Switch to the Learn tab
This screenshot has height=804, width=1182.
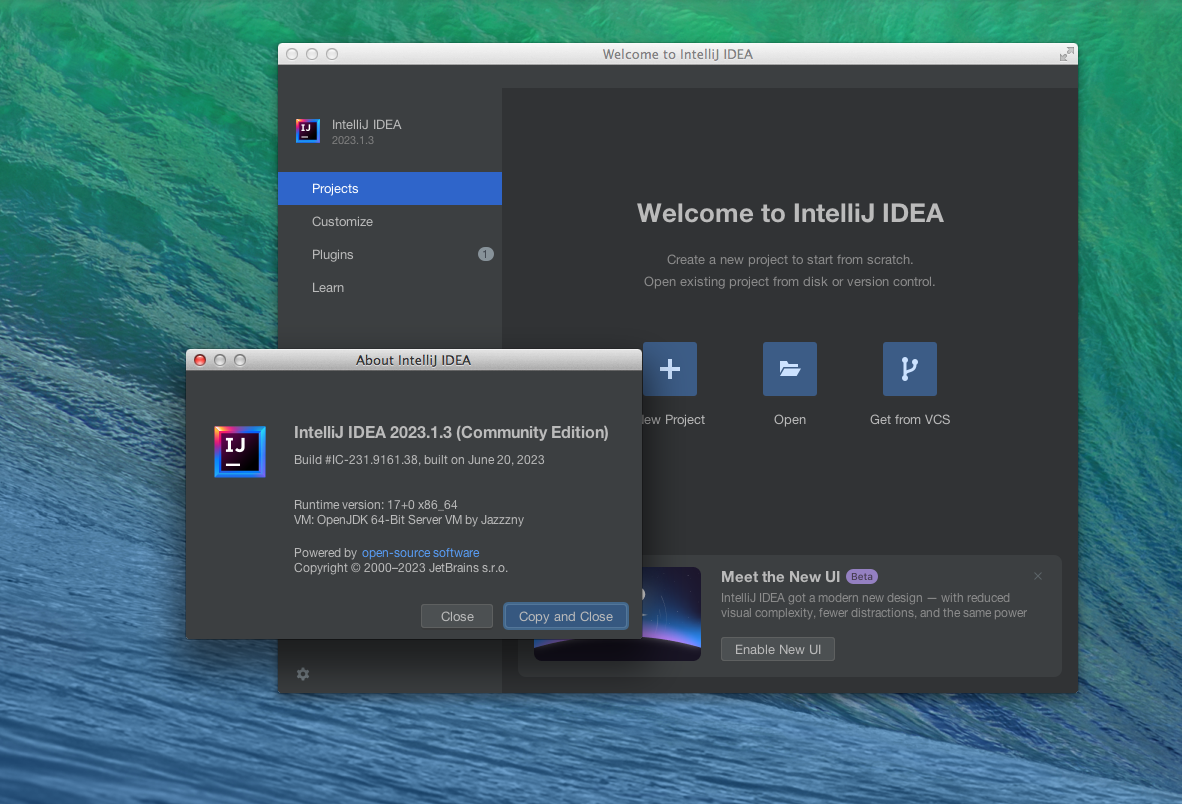tap(390, 288)
